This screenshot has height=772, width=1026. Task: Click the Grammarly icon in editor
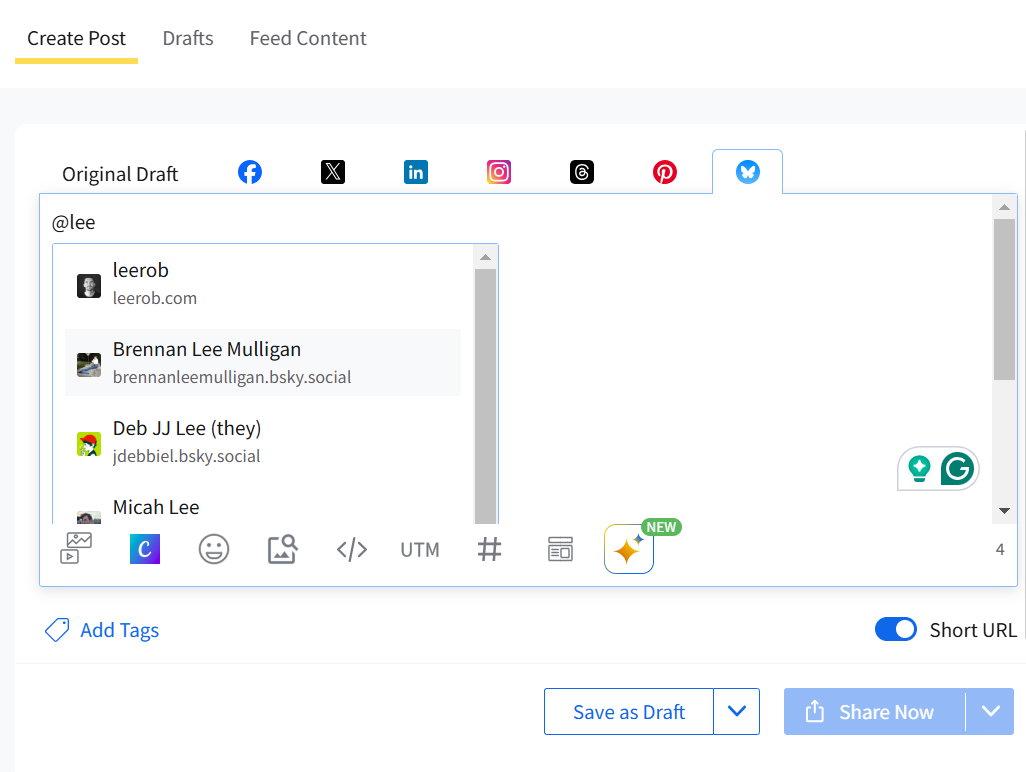point(957,468)
